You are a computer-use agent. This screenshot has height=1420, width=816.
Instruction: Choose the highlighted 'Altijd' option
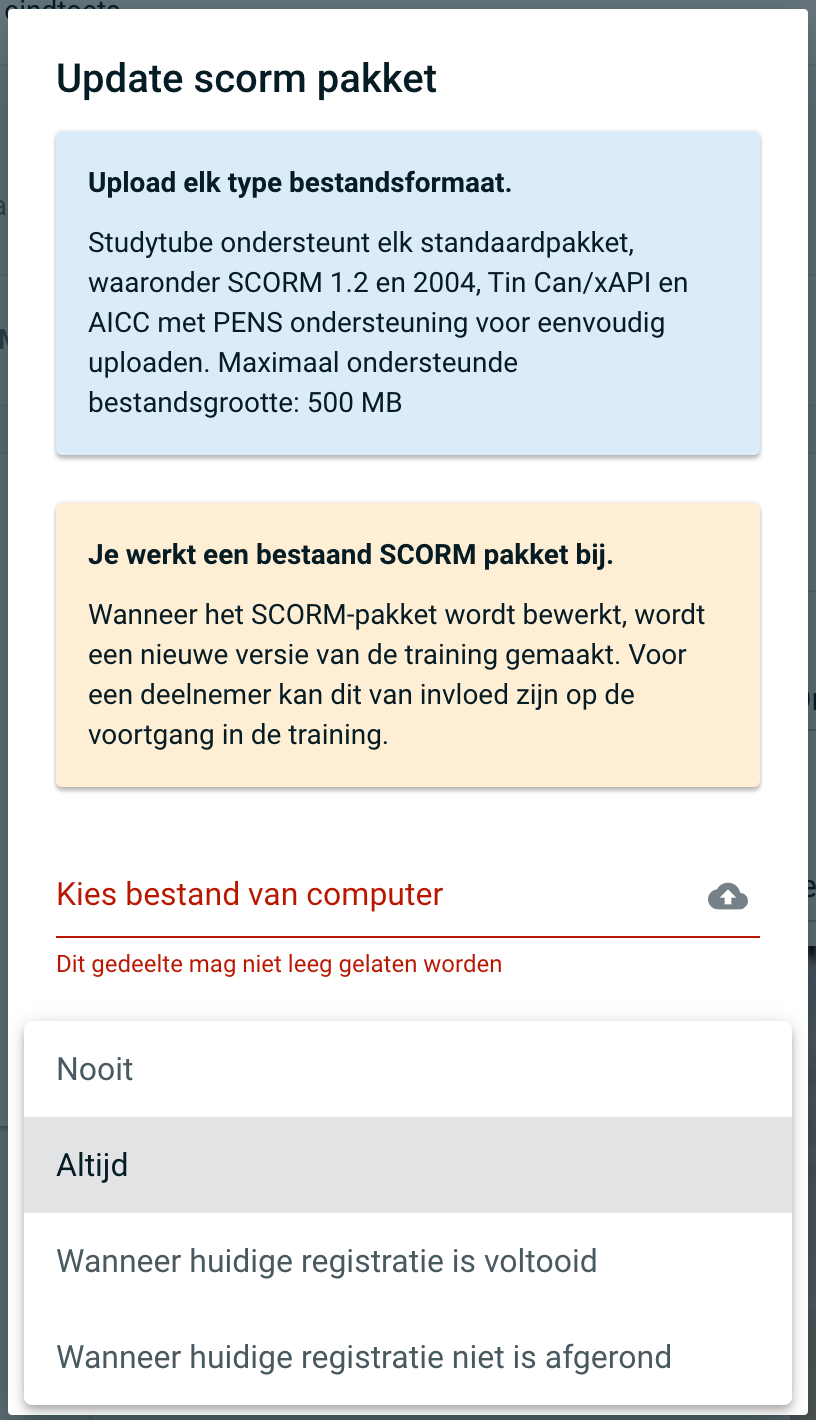pyautogui.click(x=408, y=1165)
